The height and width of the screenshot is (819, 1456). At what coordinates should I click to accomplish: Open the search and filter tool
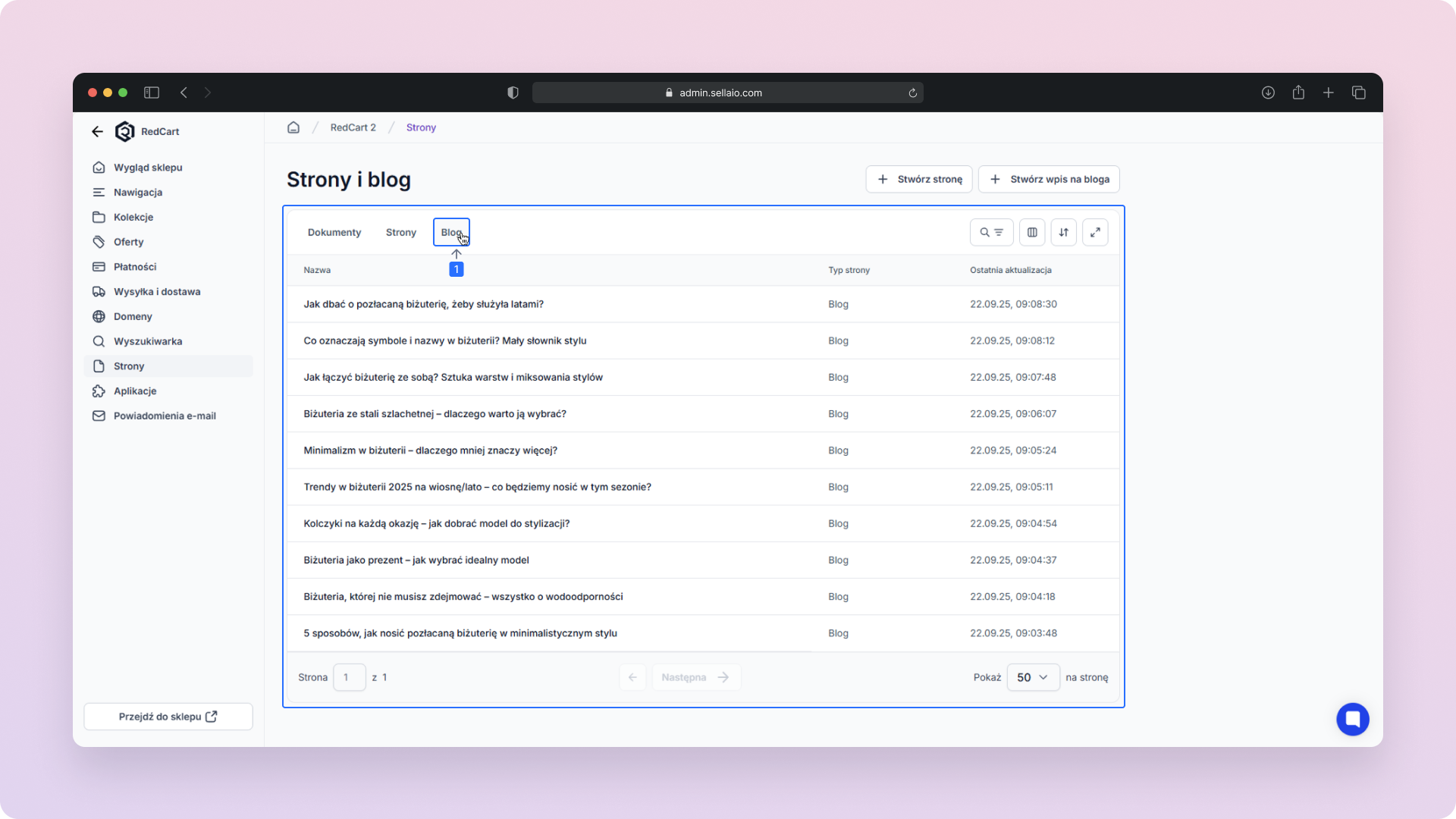(991, 232)
